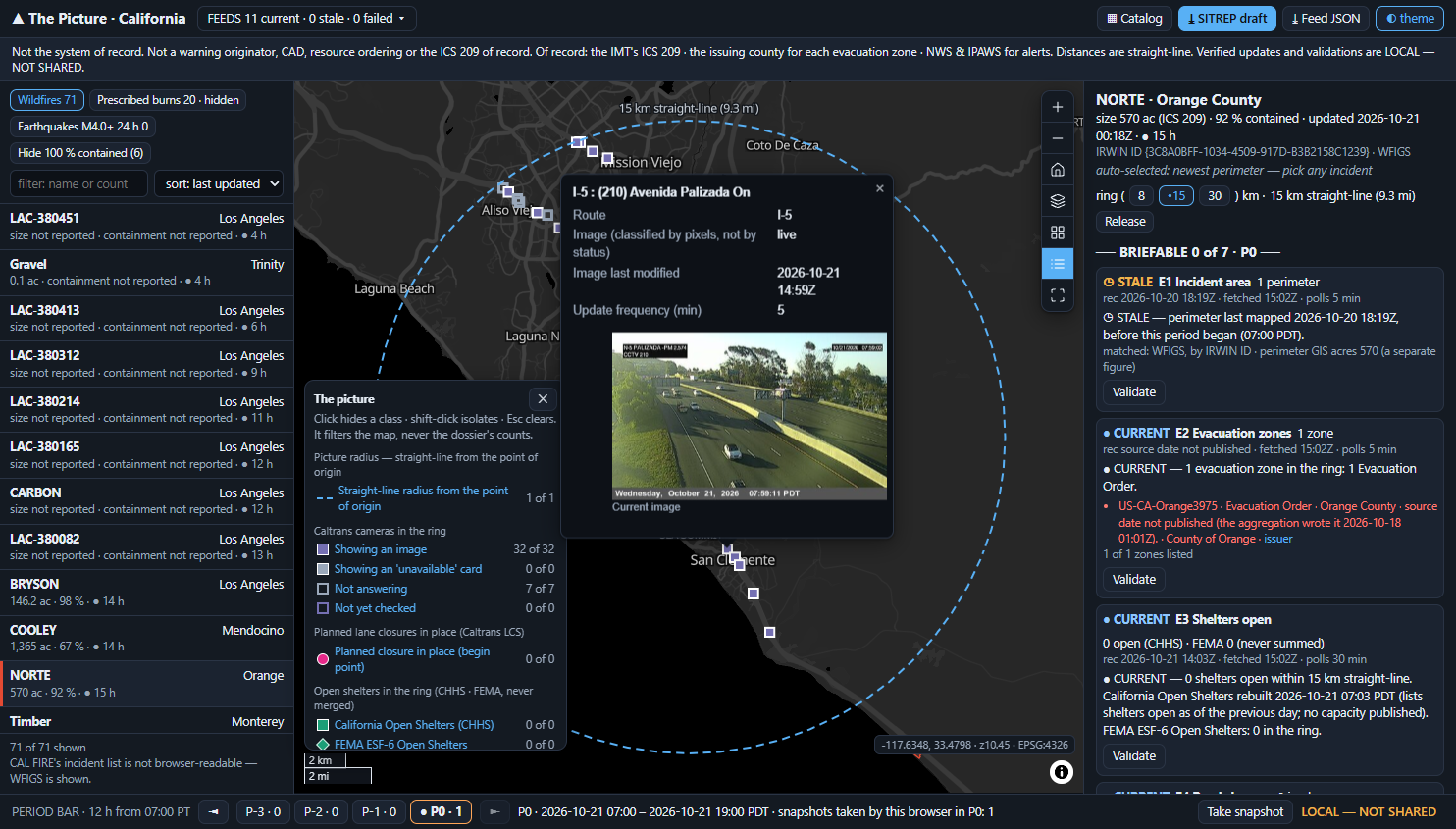Hide the 'Showing an image' camera class
Image resolution: width=1456 pixels, height=829 pixels.
coord(380,549)
